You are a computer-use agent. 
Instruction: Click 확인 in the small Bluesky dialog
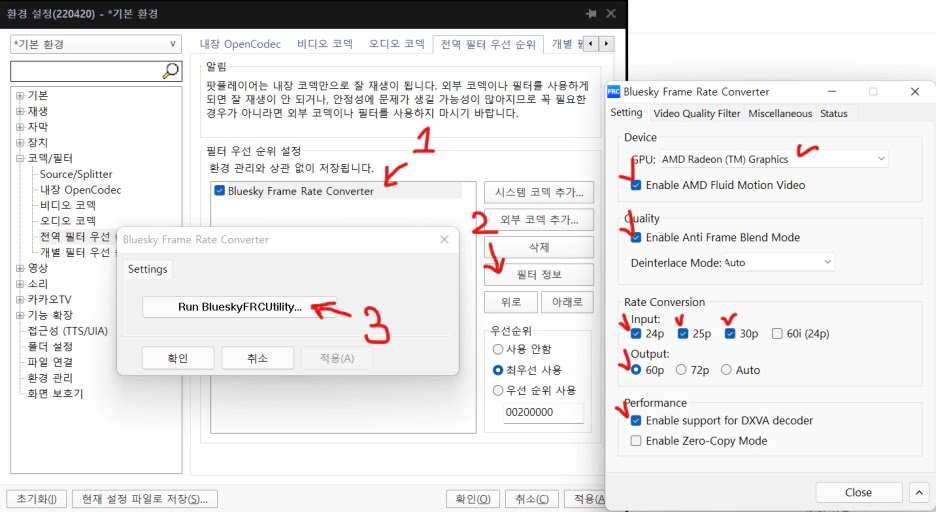178,358
